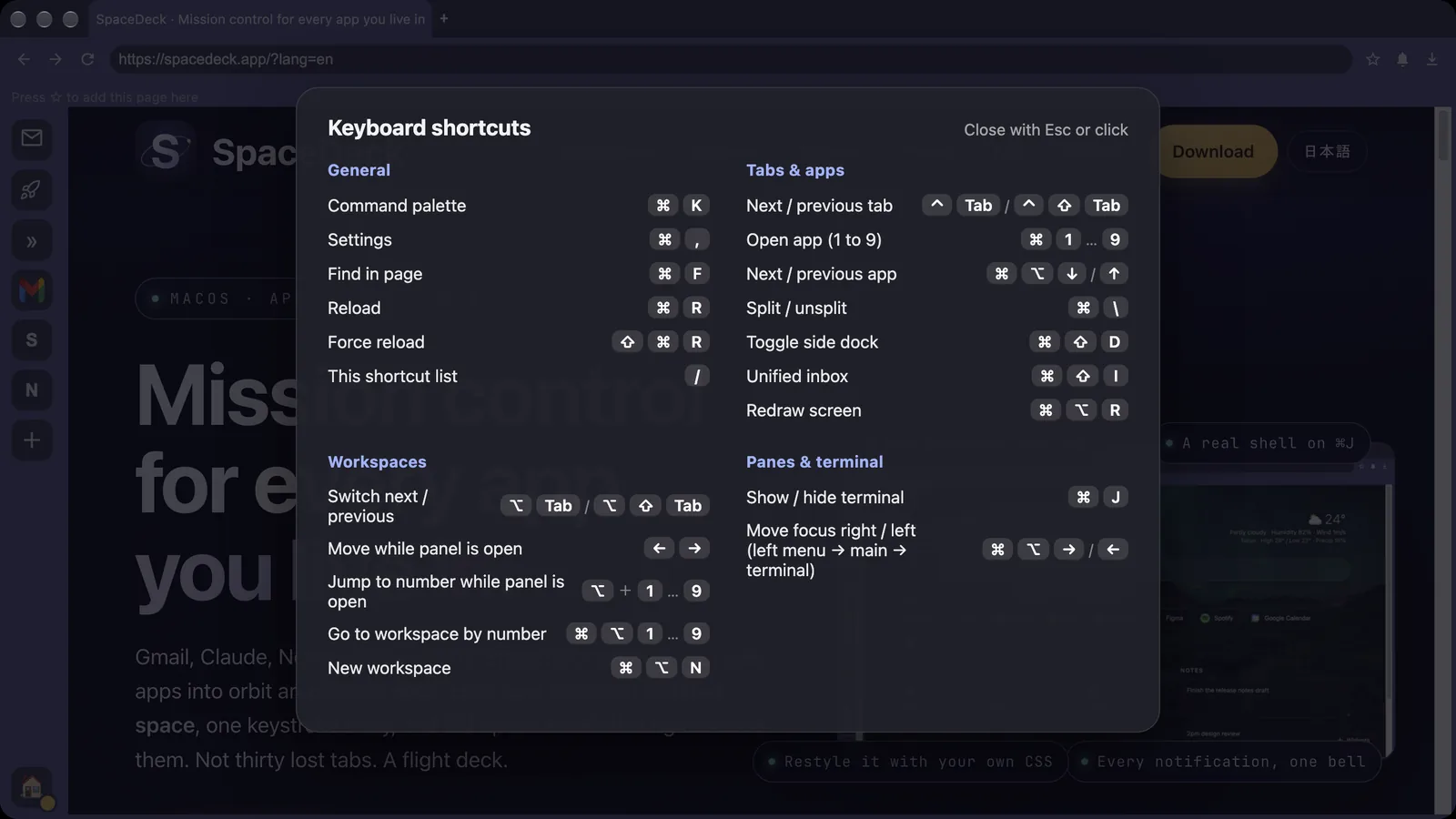The height and width of the screenshot is (819, 1456).
Task: Click the page vertical scrollbar
Action: [1442, 460]
